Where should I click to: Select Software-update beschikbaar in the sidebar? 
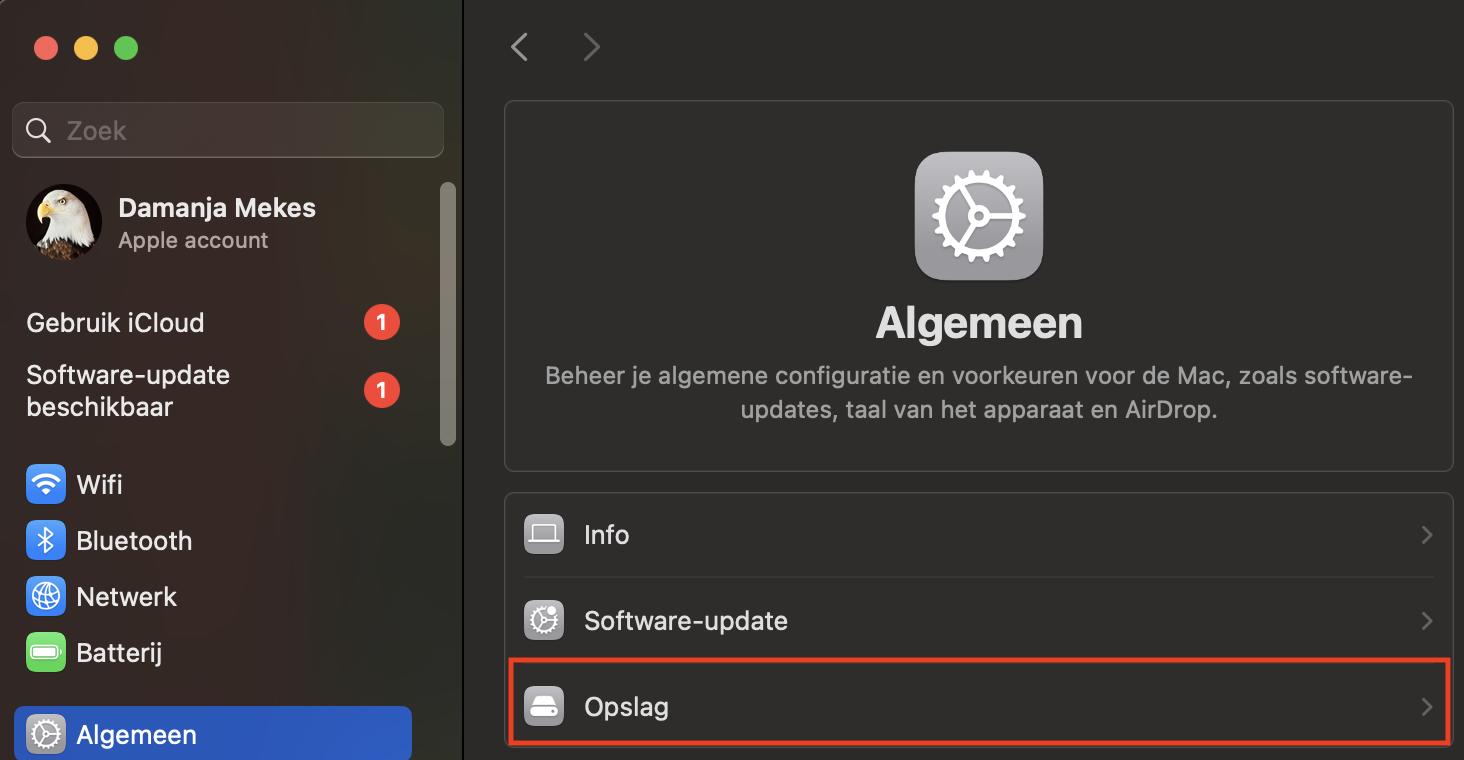point(128,390)
